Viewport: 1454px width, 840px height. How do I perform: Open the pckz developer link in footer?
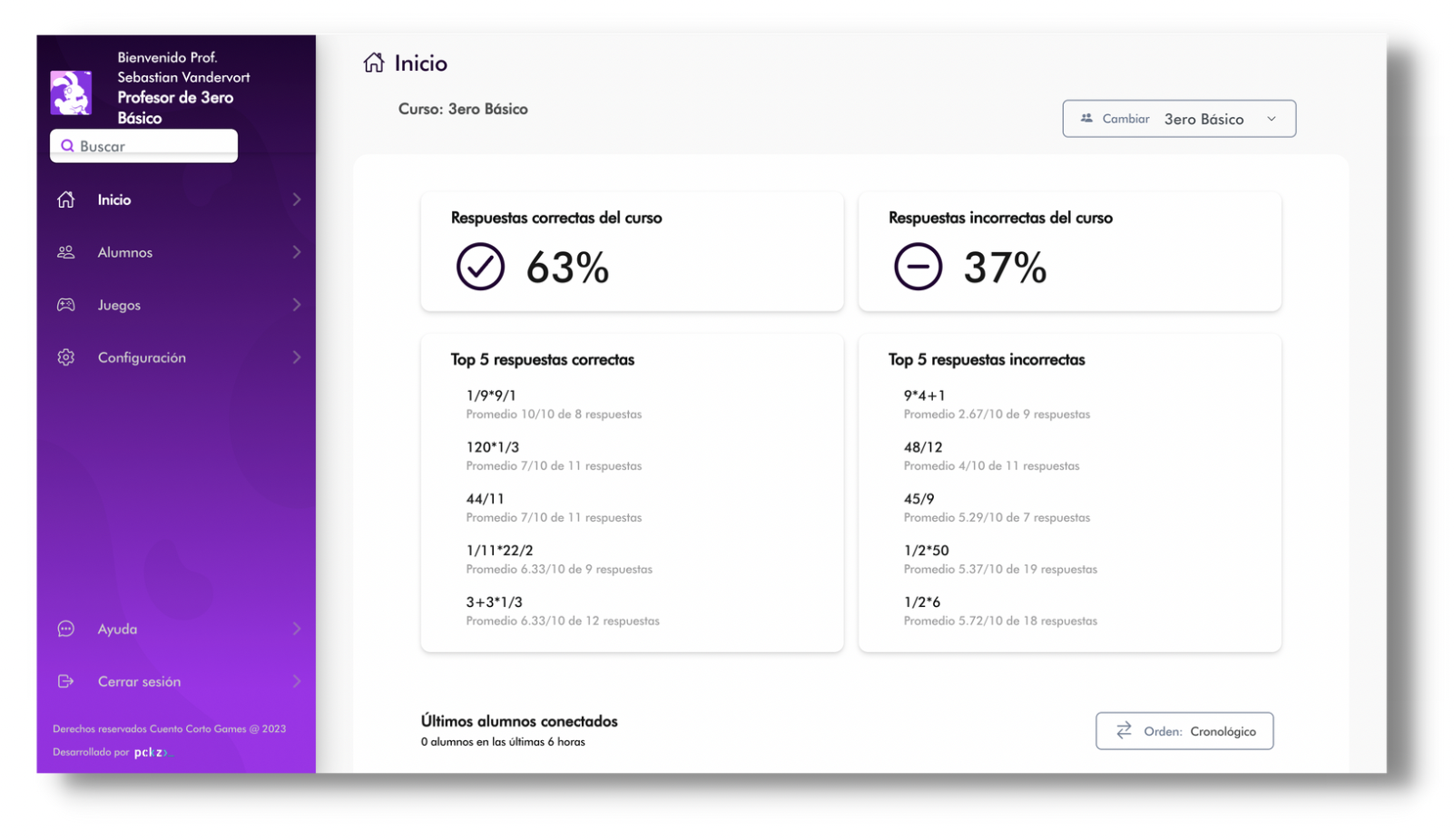pos(151,752)
